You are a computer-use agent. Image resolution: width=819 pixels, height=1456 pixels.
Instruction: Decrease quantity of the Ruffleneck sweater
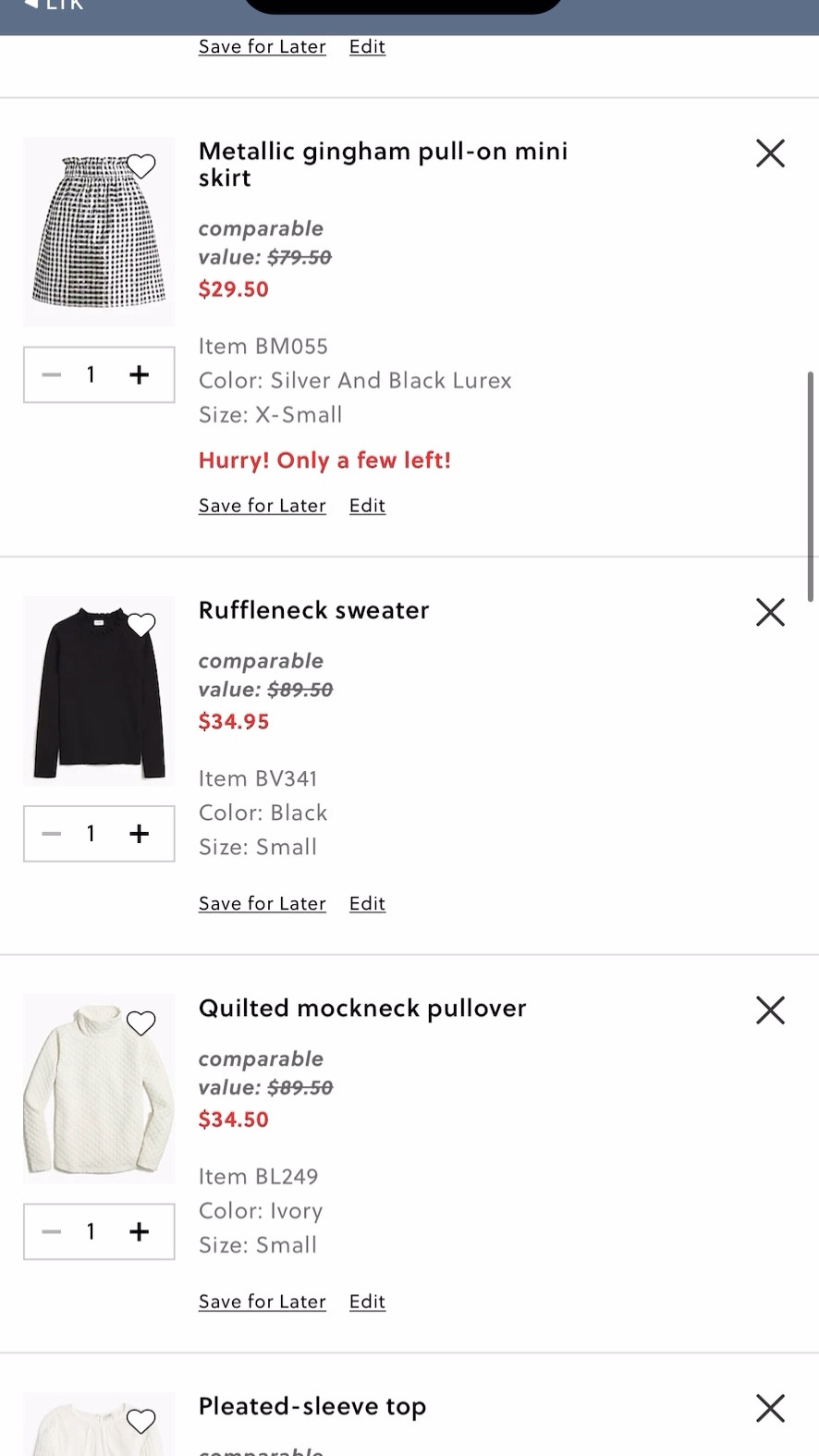[x=52, y=833]
